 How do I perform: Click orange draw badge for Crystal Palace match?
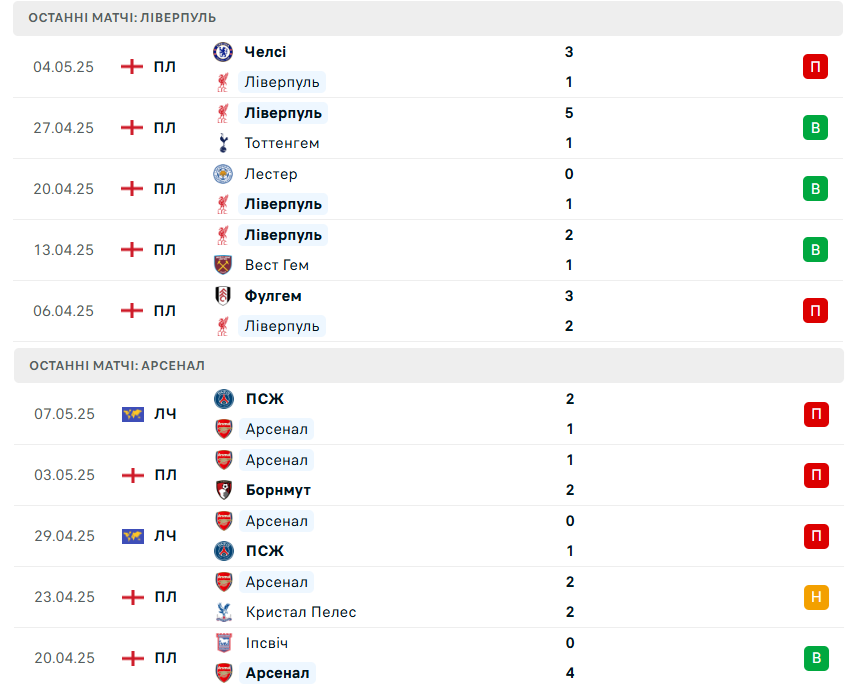point(816,597)
